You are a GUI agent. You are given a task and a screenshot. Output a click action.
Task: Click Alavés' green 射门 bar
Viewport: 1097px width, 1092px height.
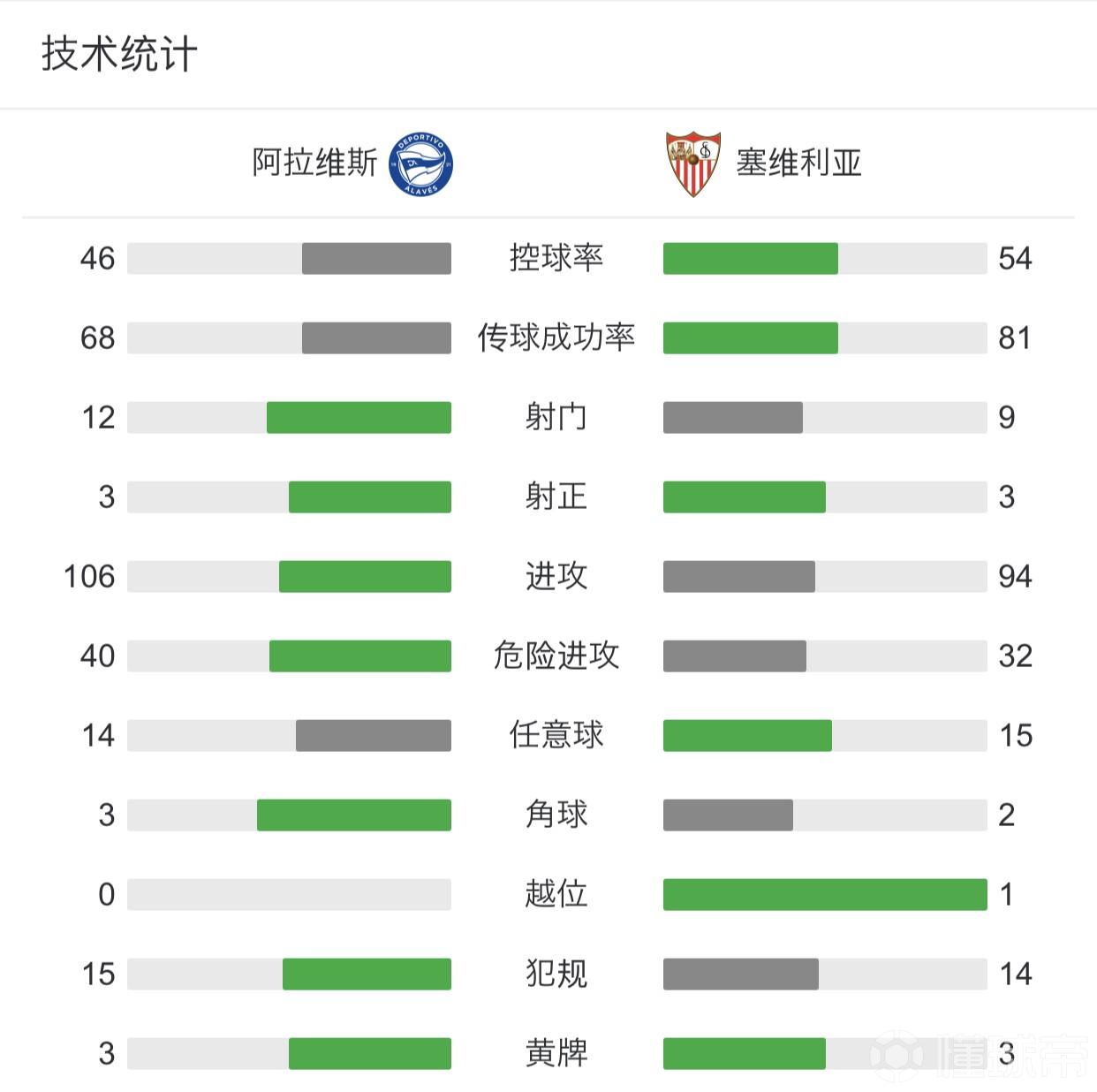pyautogui.click(x=359, y=417)
